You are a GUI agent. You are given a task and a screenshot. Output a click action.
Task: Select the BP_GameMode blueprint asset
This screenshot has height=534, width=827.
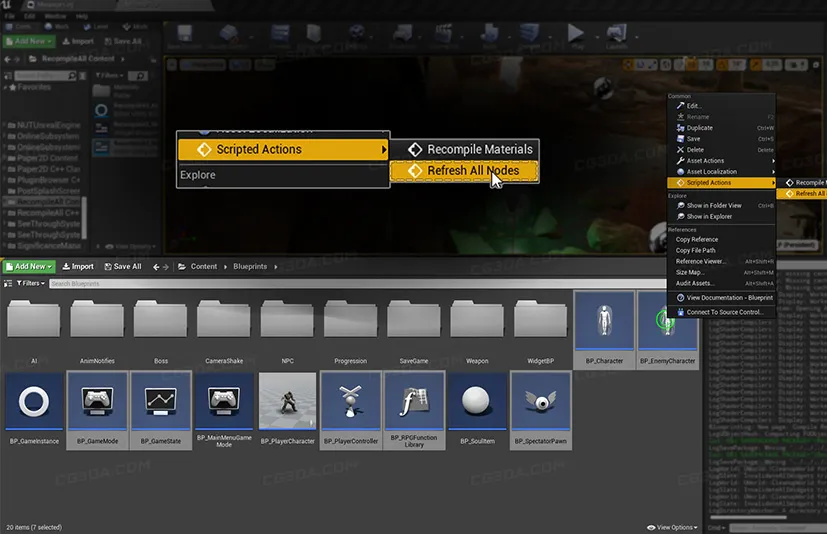[x=97, y=410]
